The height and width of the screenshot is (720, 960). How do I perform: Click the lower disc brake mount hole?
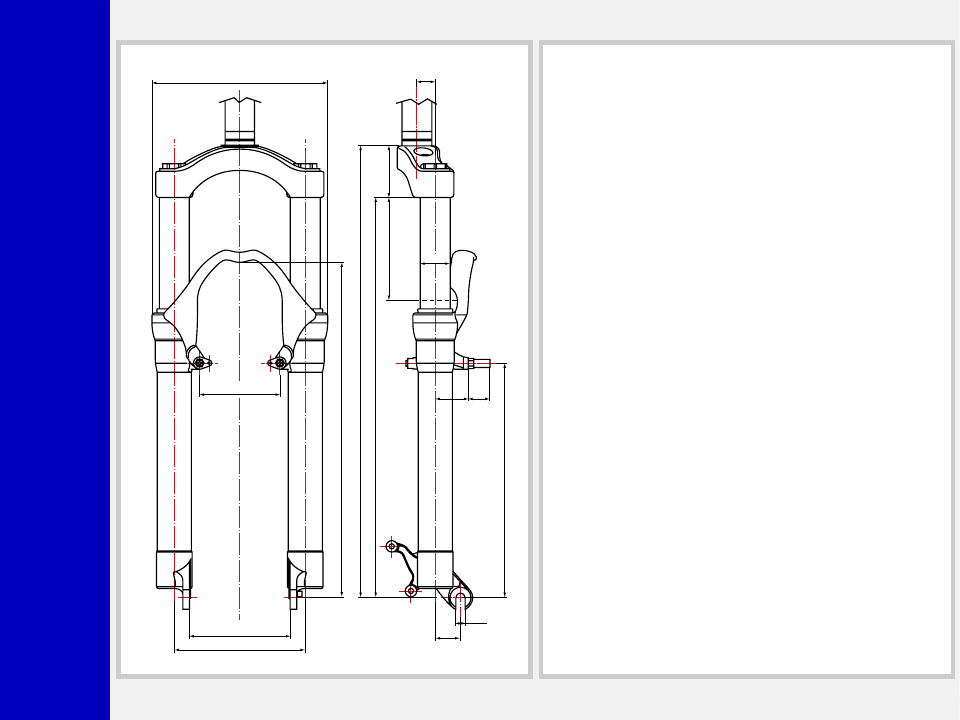coord(411,591)
